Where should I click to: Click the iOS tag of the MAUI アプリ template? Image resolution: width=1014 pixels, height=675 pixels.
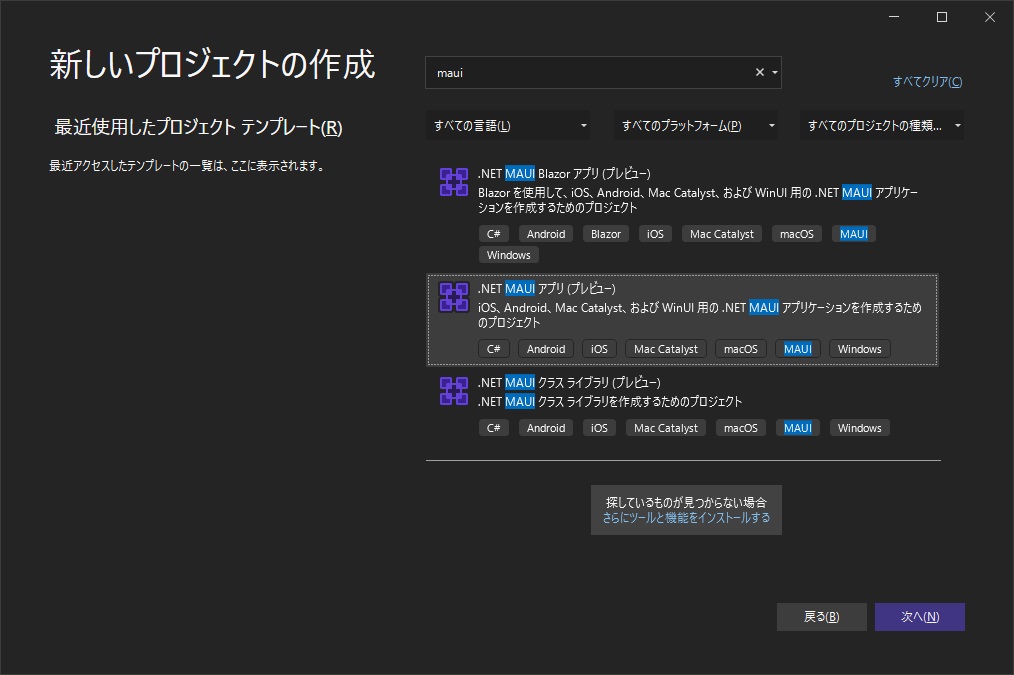coord(599,349)
